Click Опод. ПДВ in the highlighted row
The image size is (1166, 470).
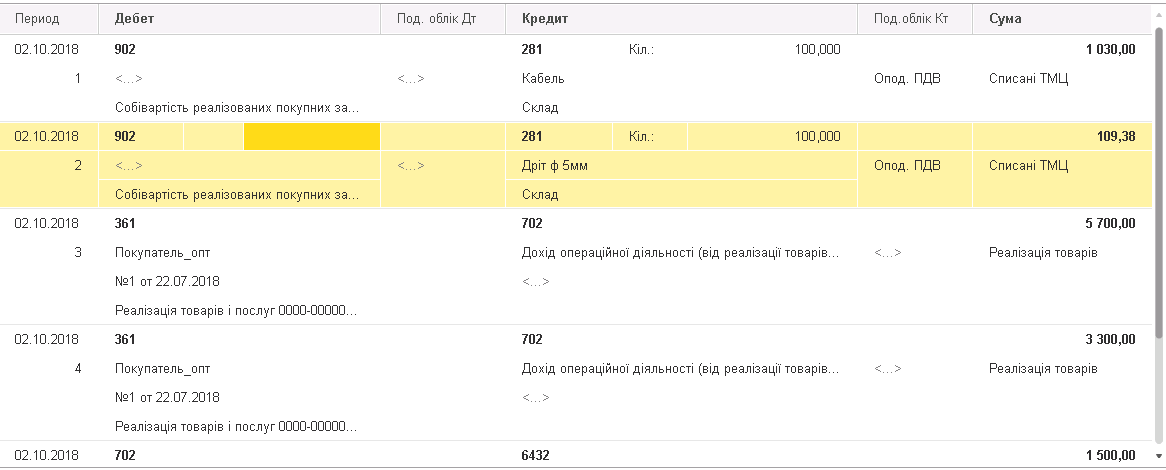tap(907, 165)
